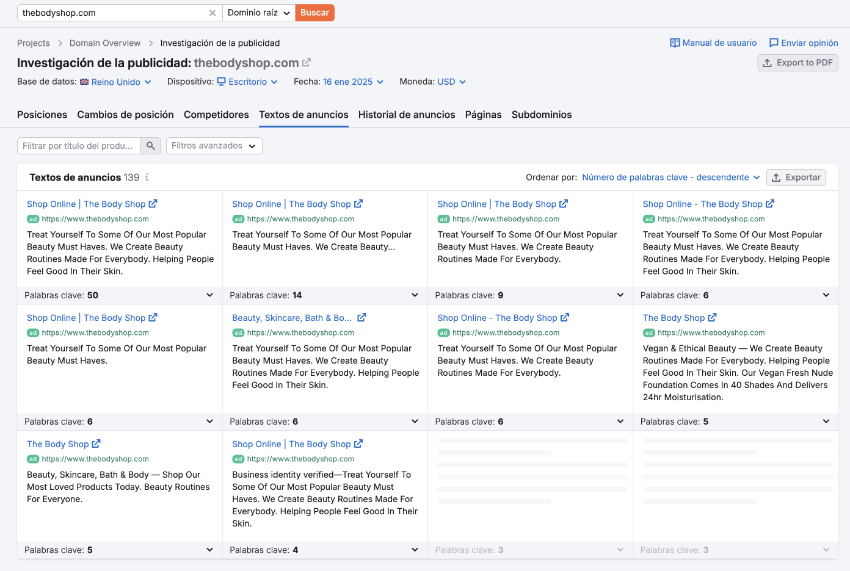The height and width of the screenshot is (571, 850).
Task: Open external link icon of ad with 9 keywords
Action: pos(564,204)
